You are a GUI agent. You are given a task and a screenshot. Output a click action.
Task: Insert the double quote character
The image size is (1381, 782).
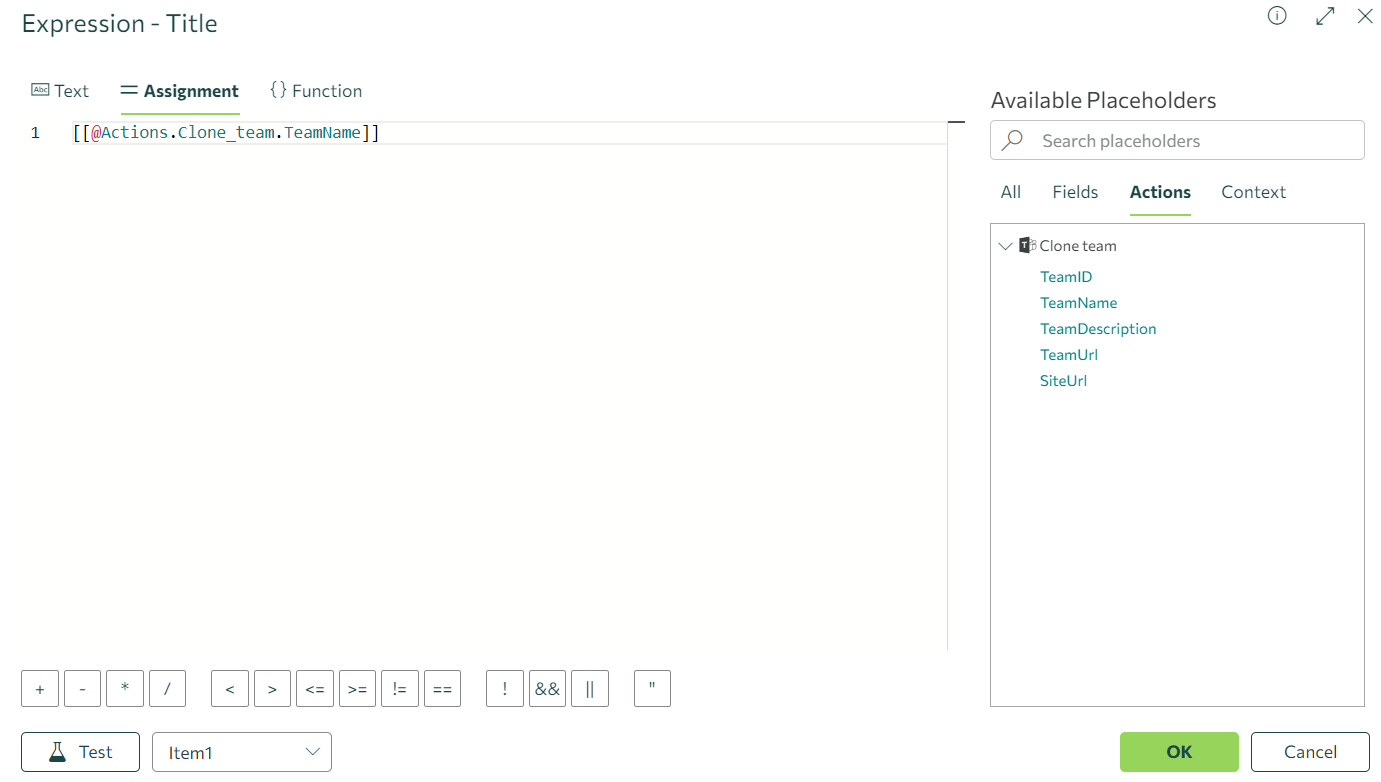point(652,689)
